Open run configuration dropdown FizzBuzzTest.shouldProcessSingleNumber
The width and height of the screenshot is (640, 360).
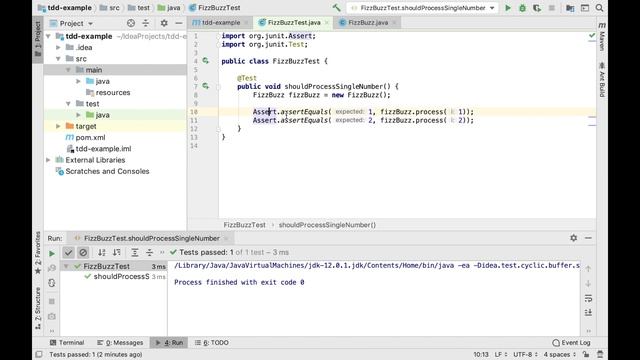[x=422, y=8]
